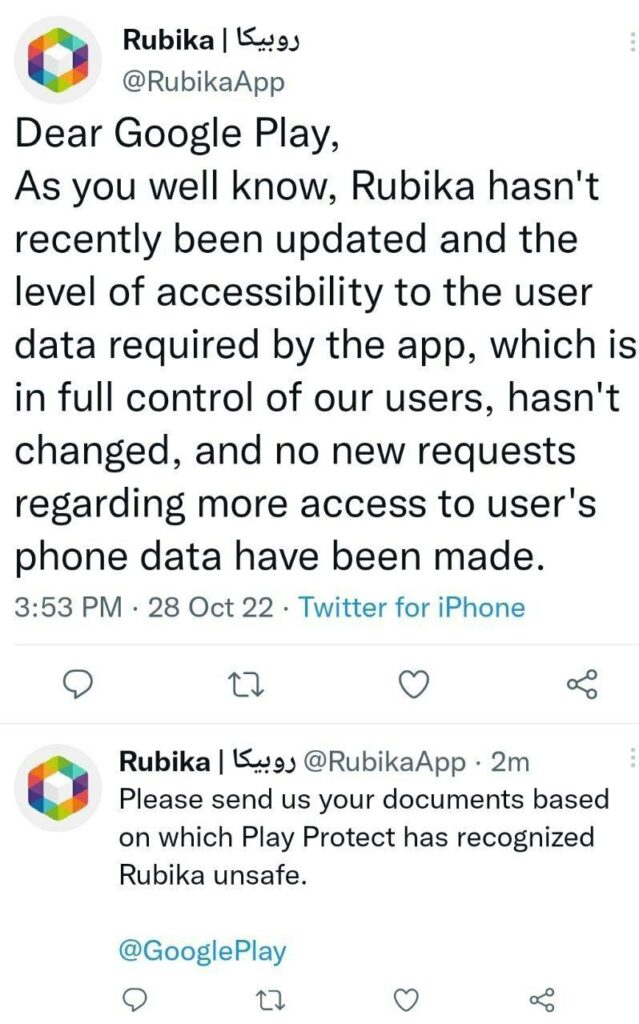639x1024 pixels.
Task: Tap the 3:53 PM 28 Oct 22 timestamp
Action: pos(144,607)
